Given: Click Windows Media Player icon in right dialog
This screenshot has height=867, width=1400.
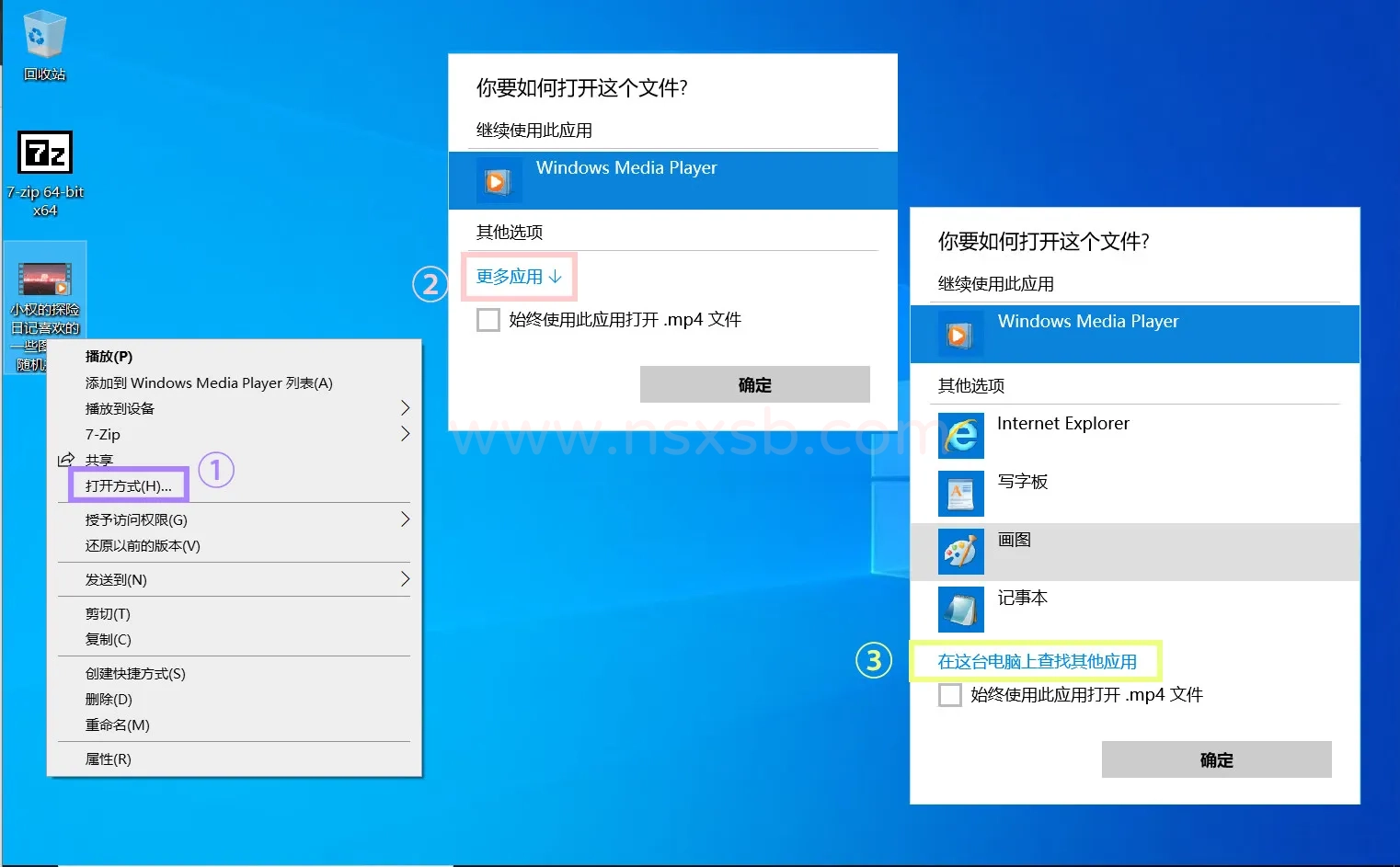Looking at the screenshot, I should click(x=960, y=335).
